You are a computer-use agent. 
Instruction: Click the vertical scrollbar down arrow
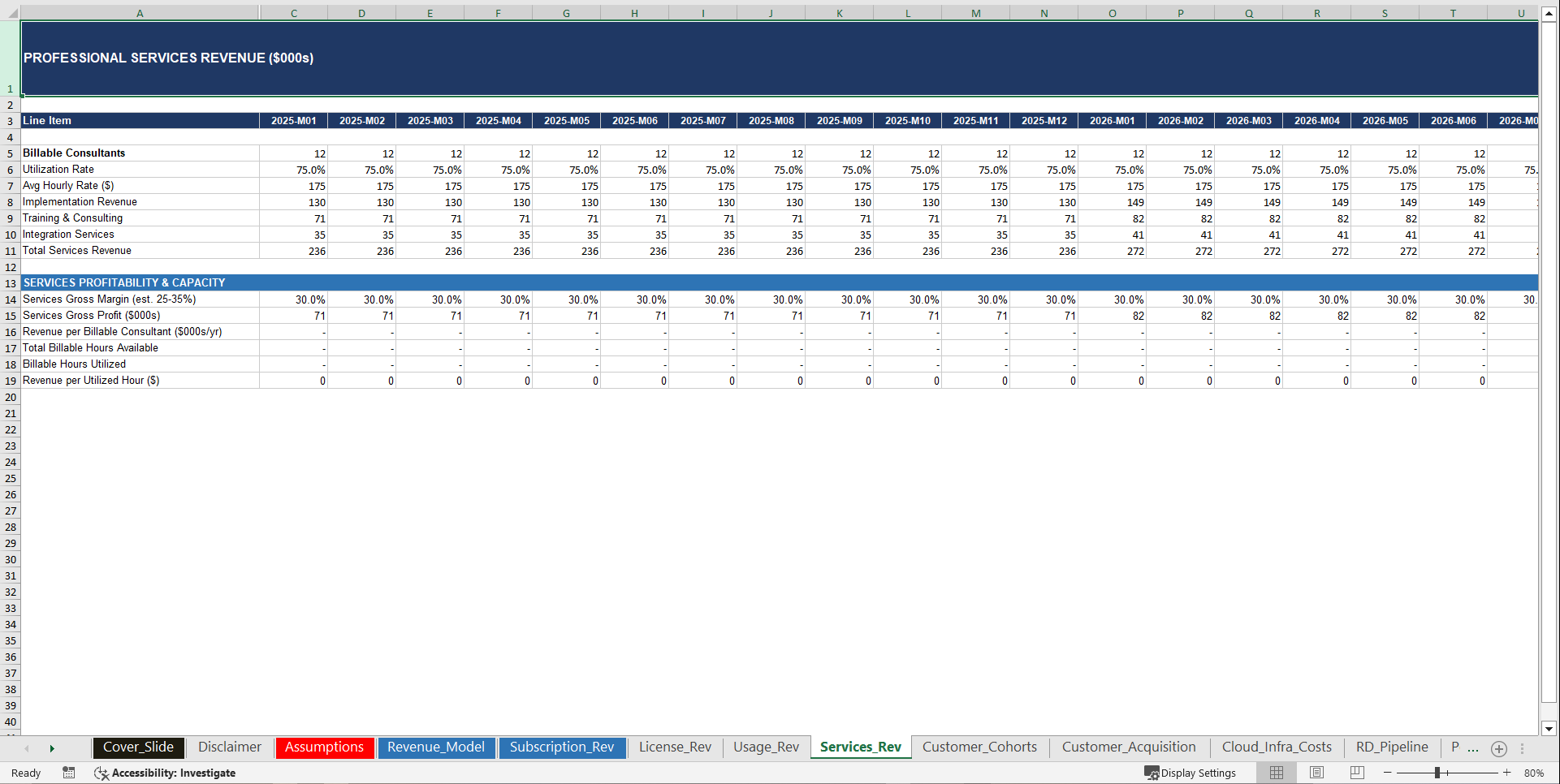pyautogui.click(x=1549, y=729)
